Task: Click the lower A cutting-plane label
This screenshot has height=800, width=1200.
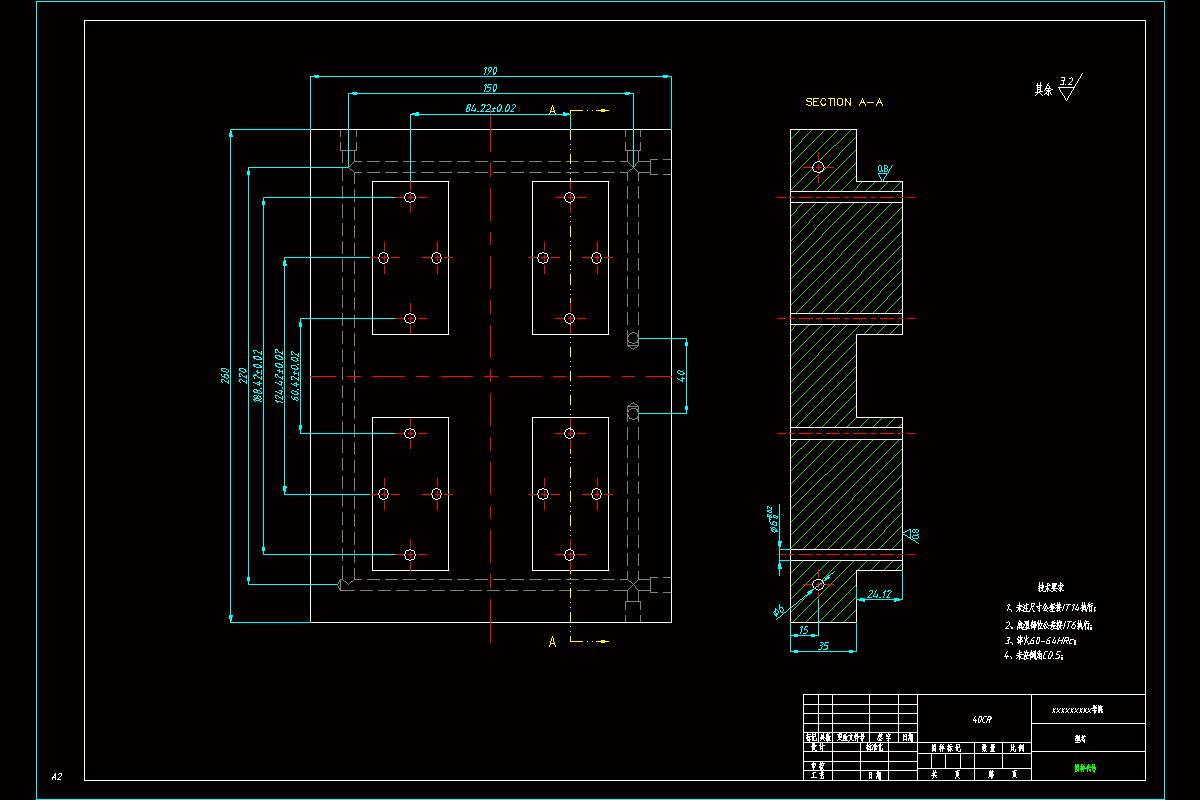Action: (x=552, y=642)
